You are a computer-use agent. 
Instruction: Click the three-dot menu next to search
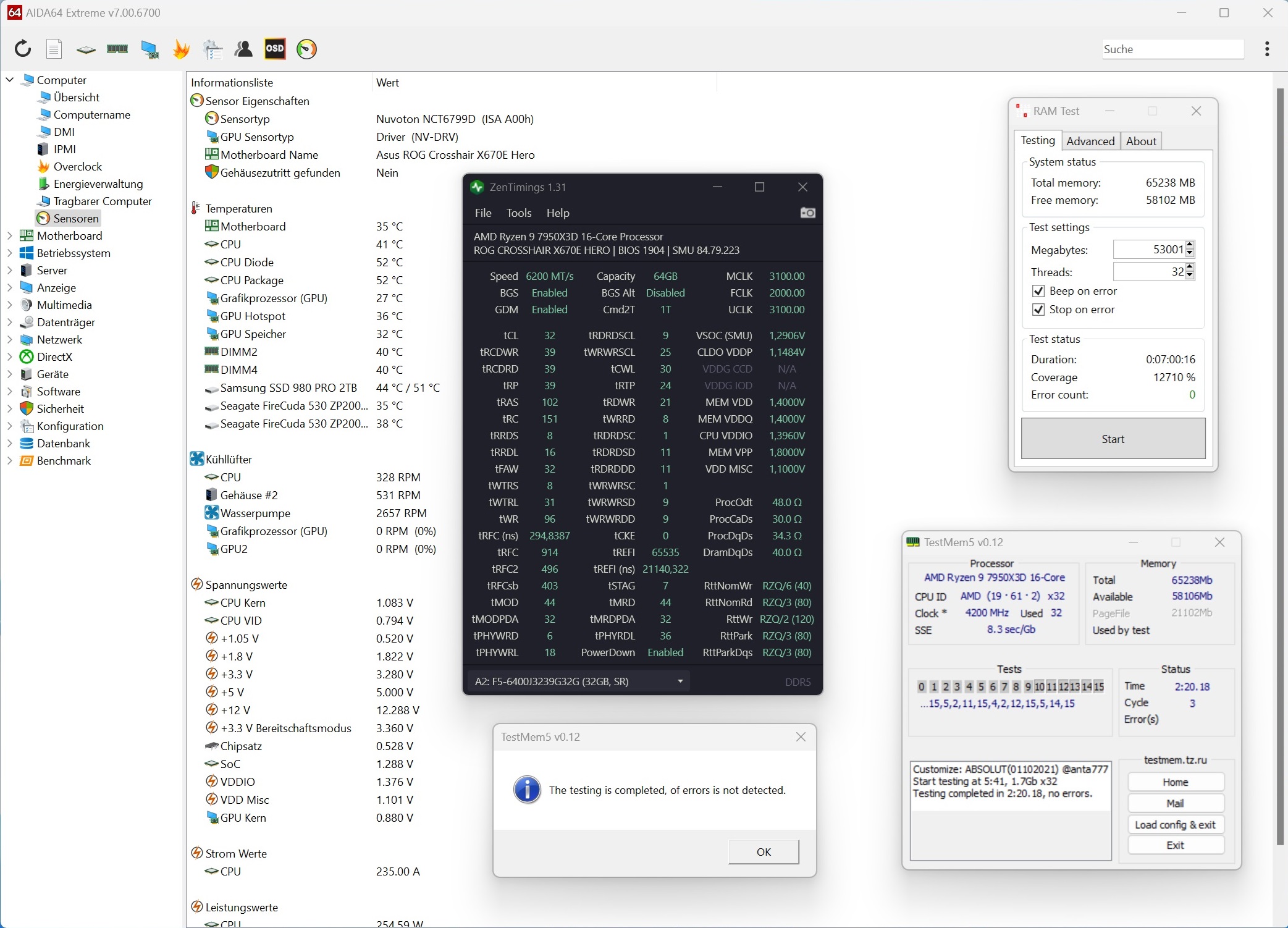click(x=1267, y=49)
